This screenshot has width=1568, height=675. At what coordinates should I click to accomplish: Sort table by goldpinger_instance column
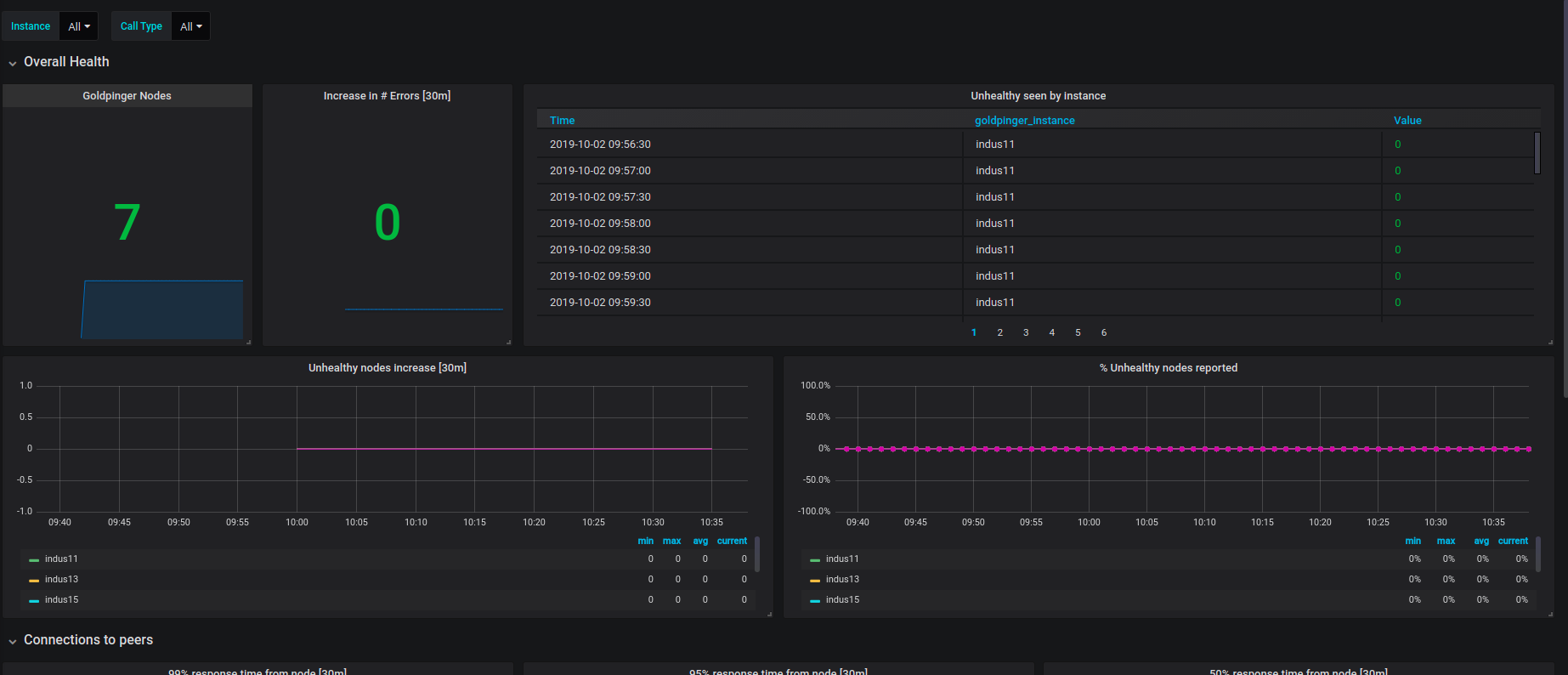1024,121
